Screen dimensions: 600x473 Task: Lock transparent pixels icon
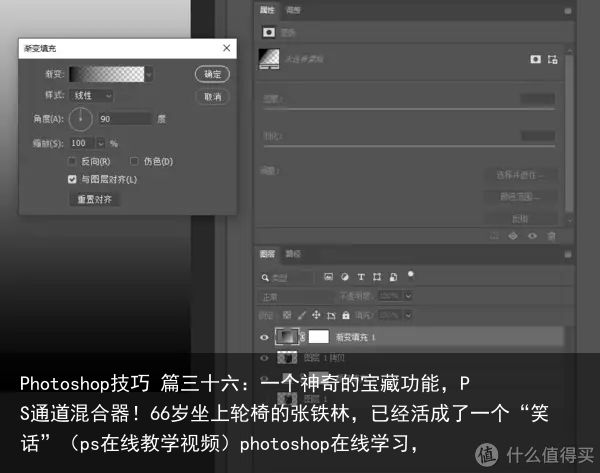pos(287,315)
